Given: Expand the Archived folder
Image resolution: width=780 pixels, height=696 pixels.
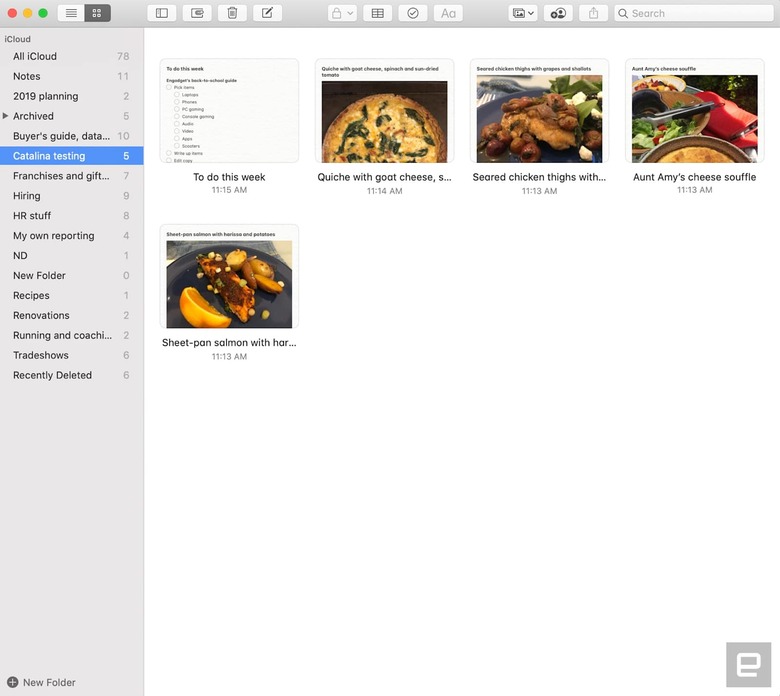Looking at the screenshot, I should tap(5, 116).
